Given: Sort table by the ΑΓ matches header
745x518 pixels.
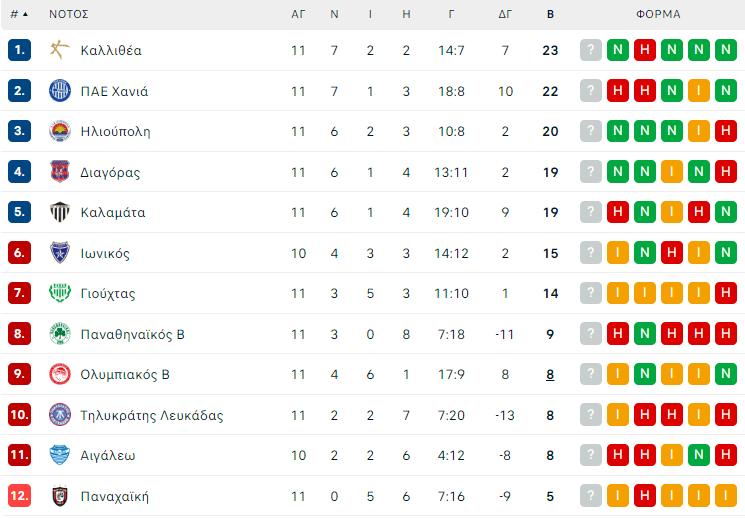Looking at the screenshot, I should tap(298, 15).
